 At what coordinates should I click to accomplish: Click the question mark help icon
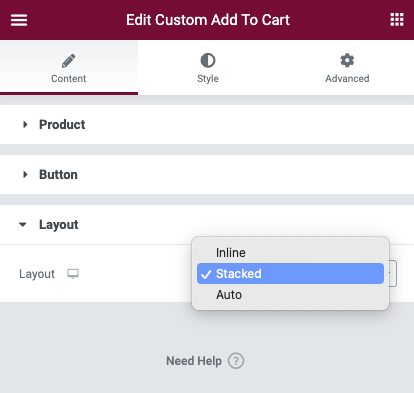point(236,361)
